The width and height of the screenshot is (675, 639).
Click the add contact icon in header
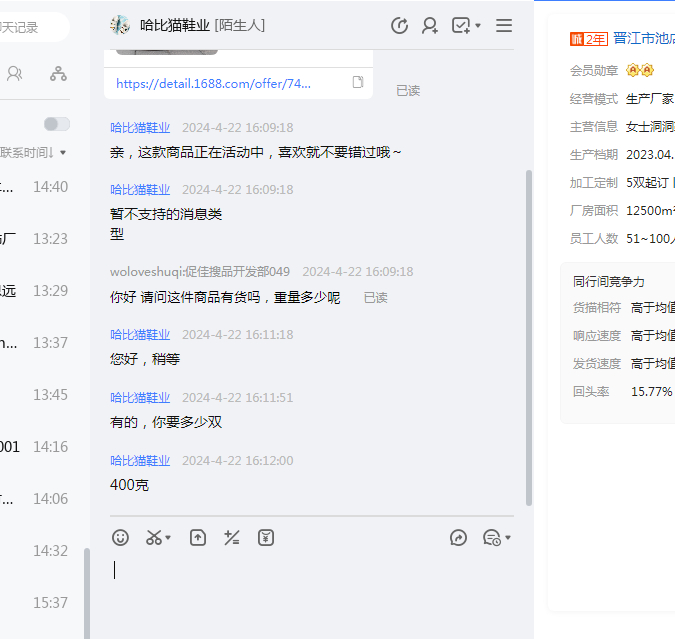tap(430, 26)
